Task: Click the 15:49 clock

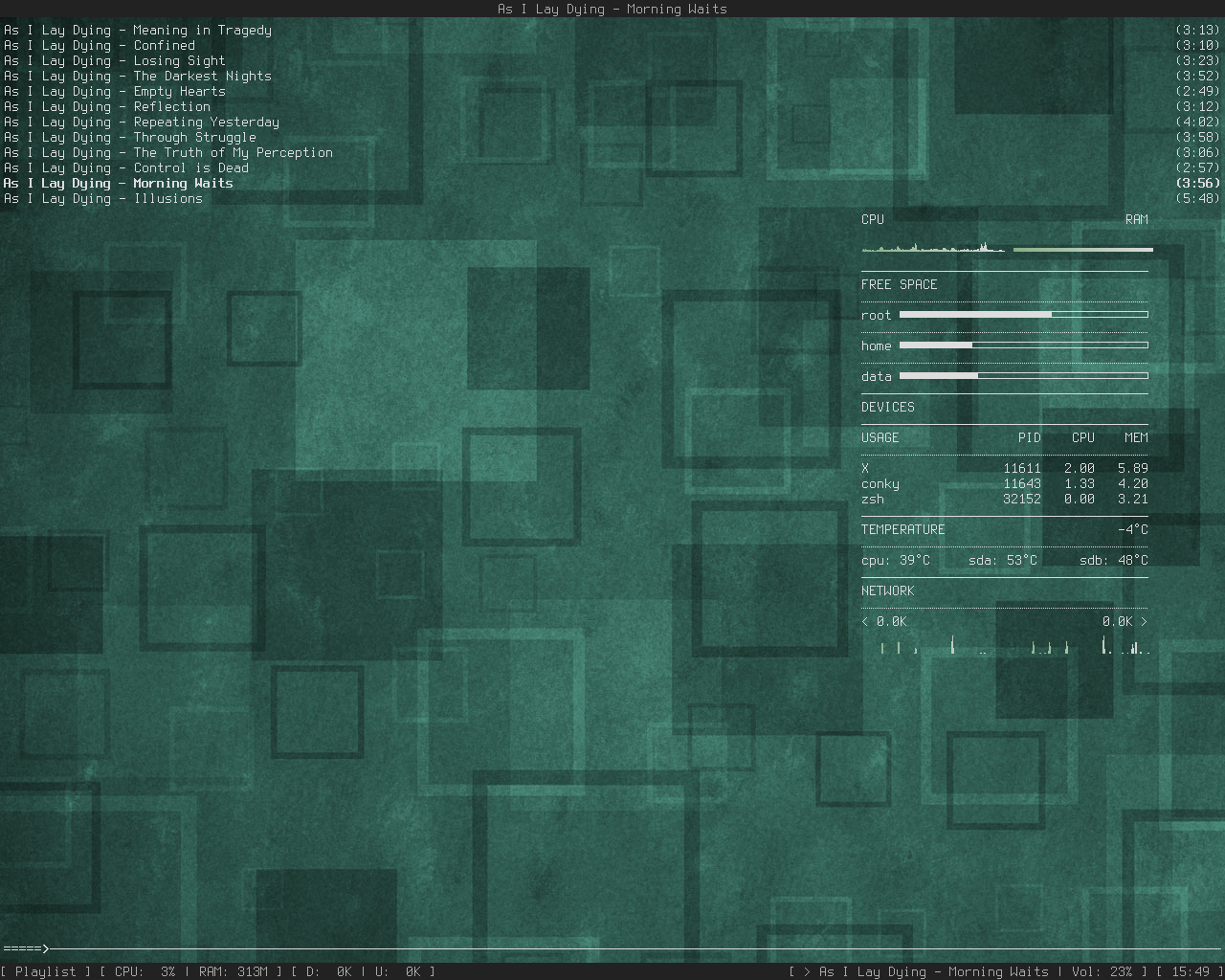Action: [1191, 972]
